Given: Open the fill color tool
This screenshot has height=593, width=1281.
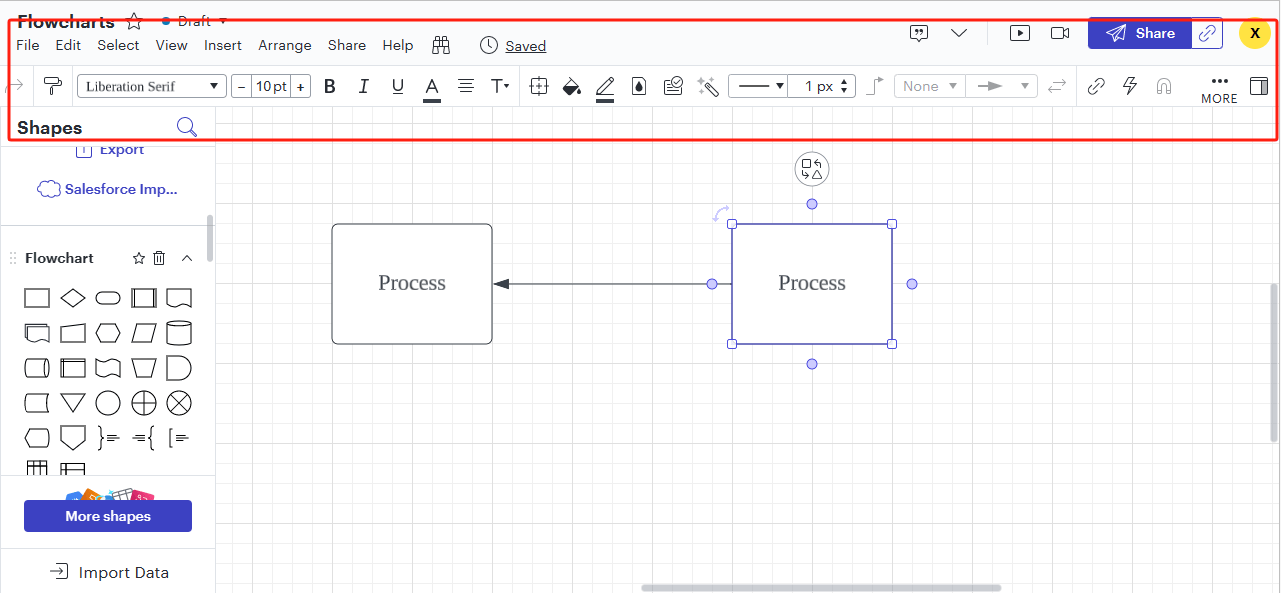Looking at the screenshot, I should (572, 86).
